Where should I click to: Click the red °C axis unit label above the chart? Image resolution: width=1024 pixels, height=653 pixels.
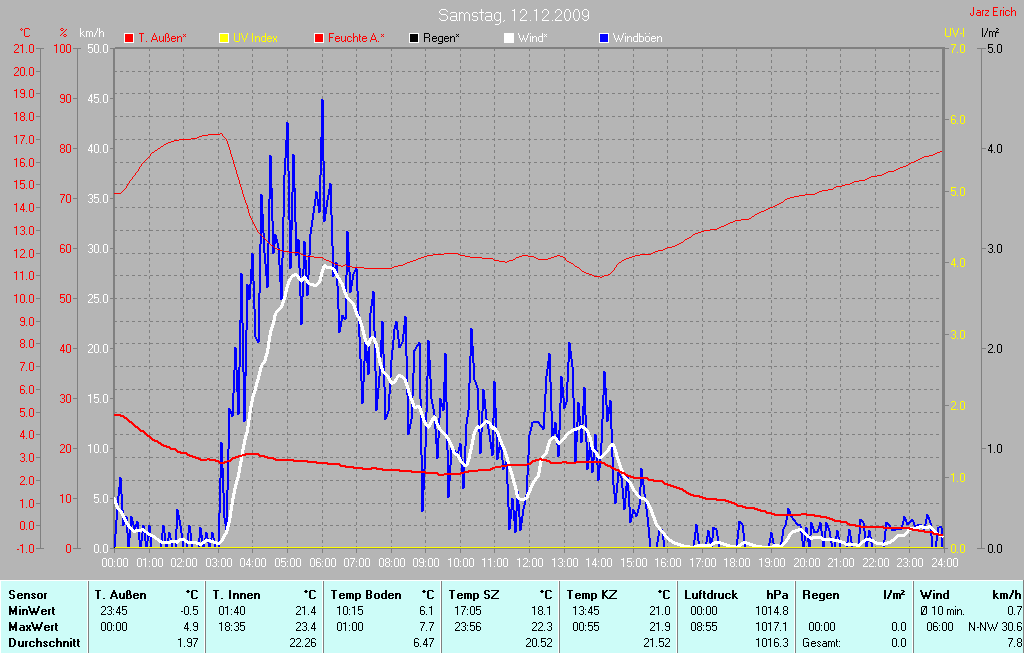click(25, 33)
